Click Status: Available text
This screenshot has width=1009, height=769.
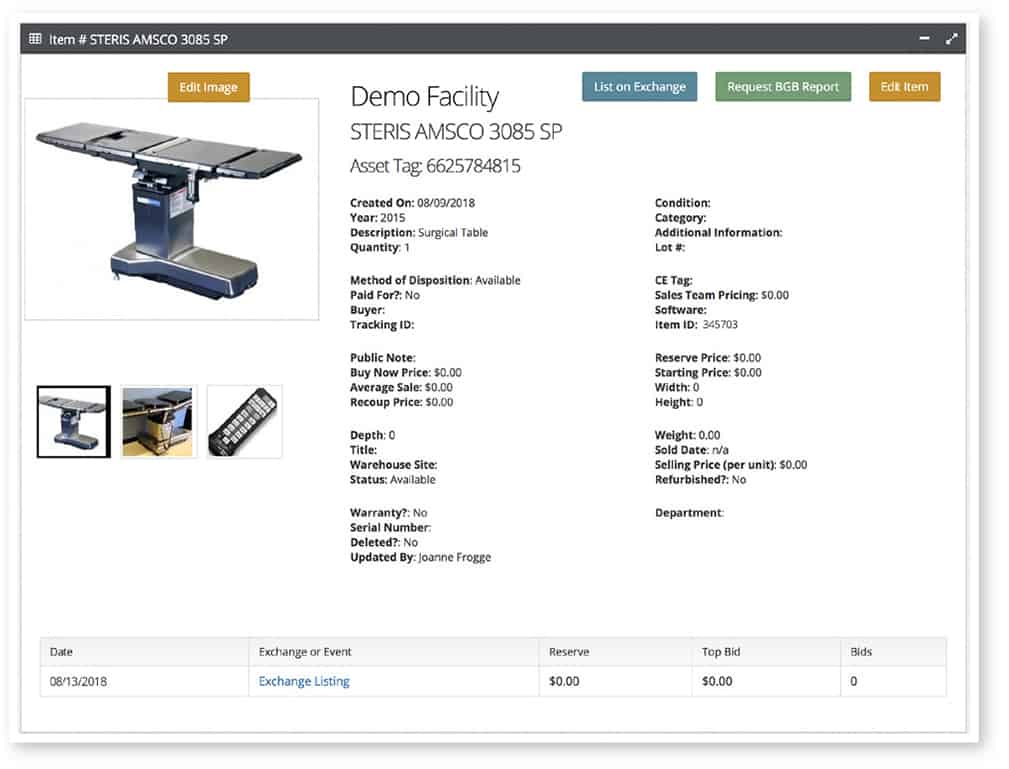point(393,480)
